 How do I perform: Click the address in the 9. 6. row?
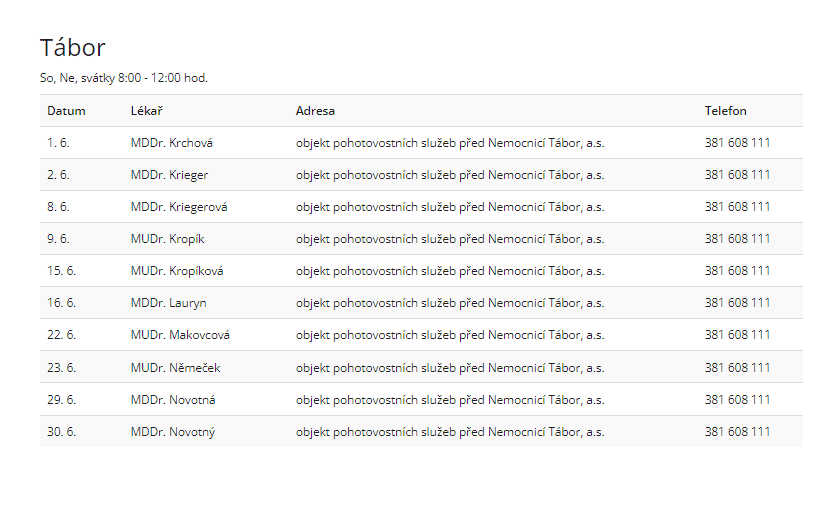tap(449, 239)
